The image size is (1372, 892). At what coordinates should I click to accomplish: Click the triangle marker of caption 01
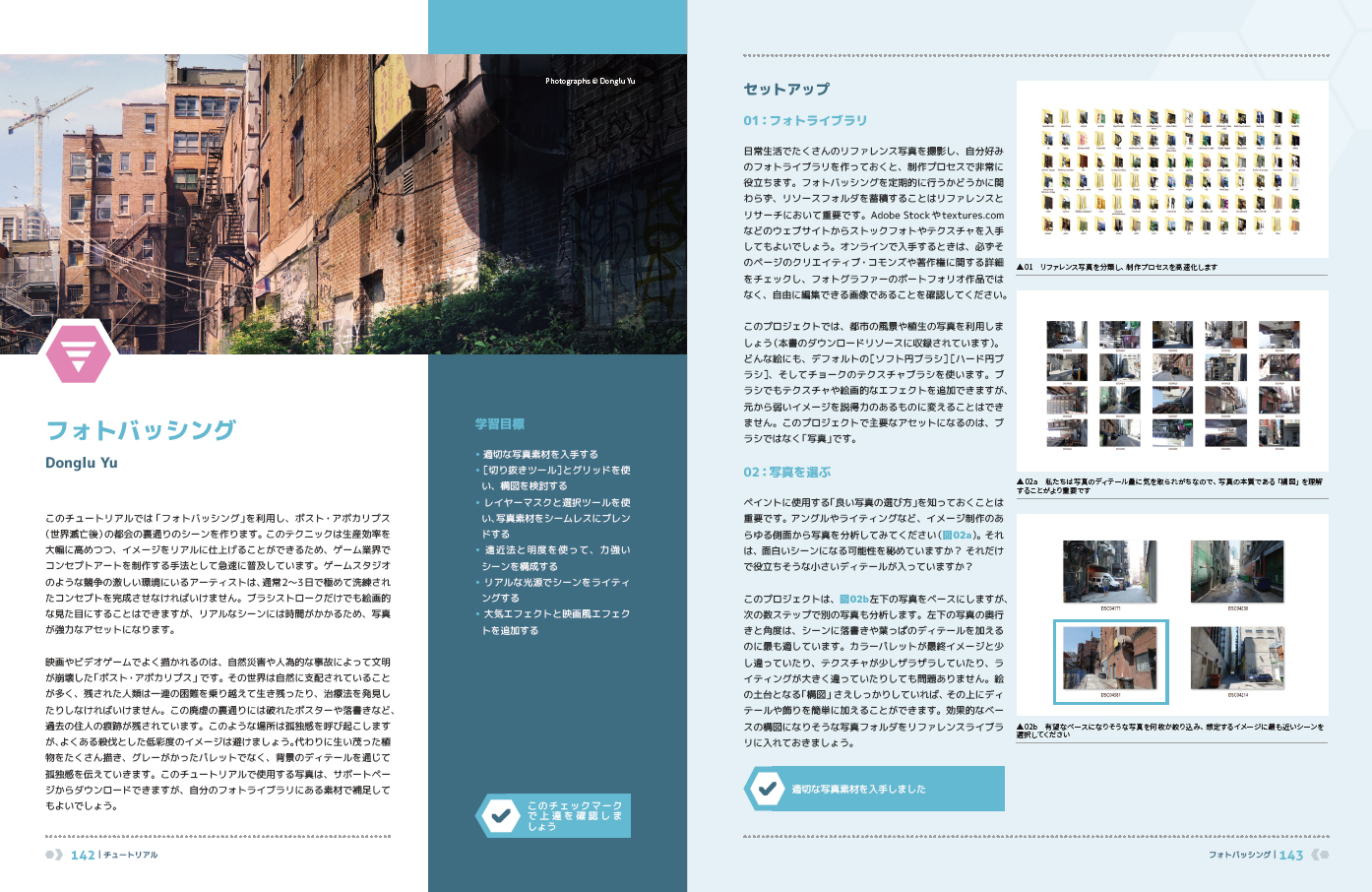click(x=1021, y=267)
